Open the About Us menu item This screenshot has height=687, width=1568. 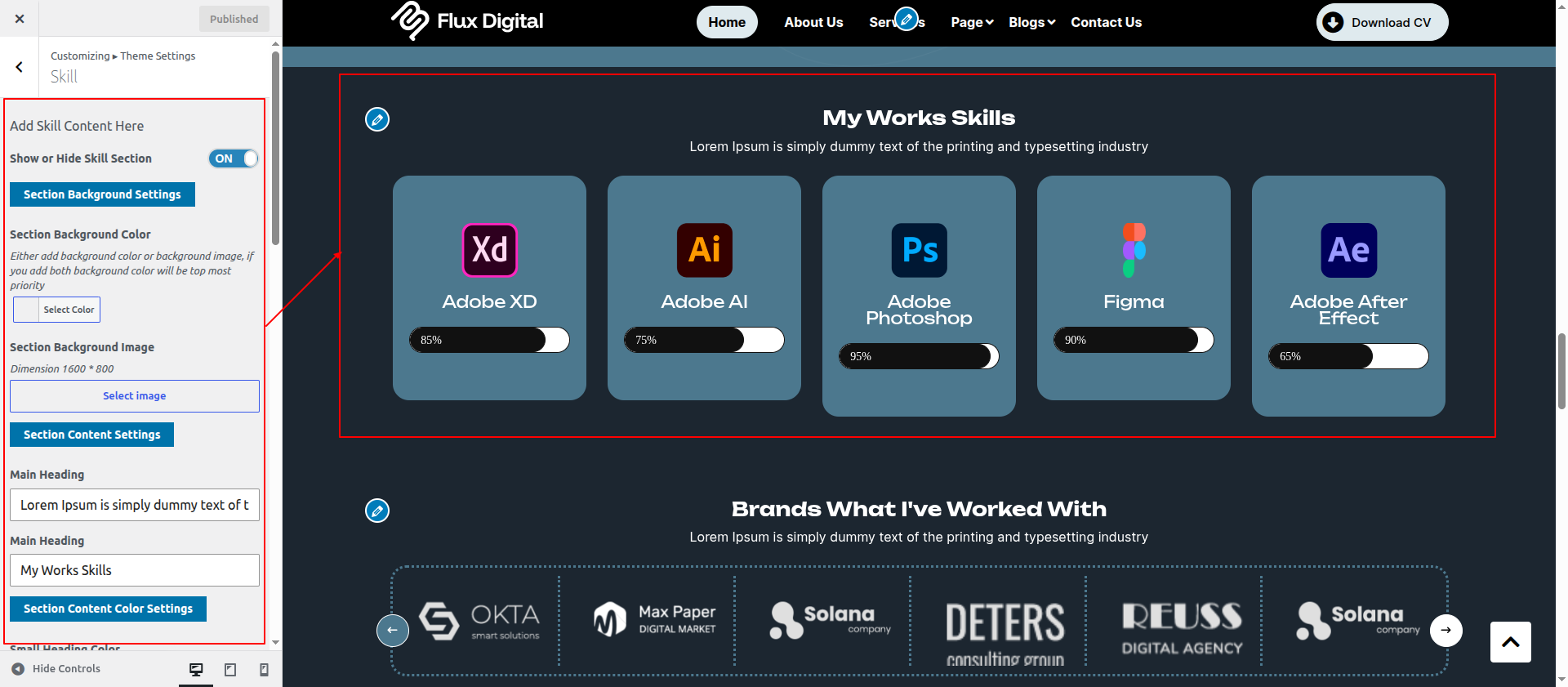813,22
